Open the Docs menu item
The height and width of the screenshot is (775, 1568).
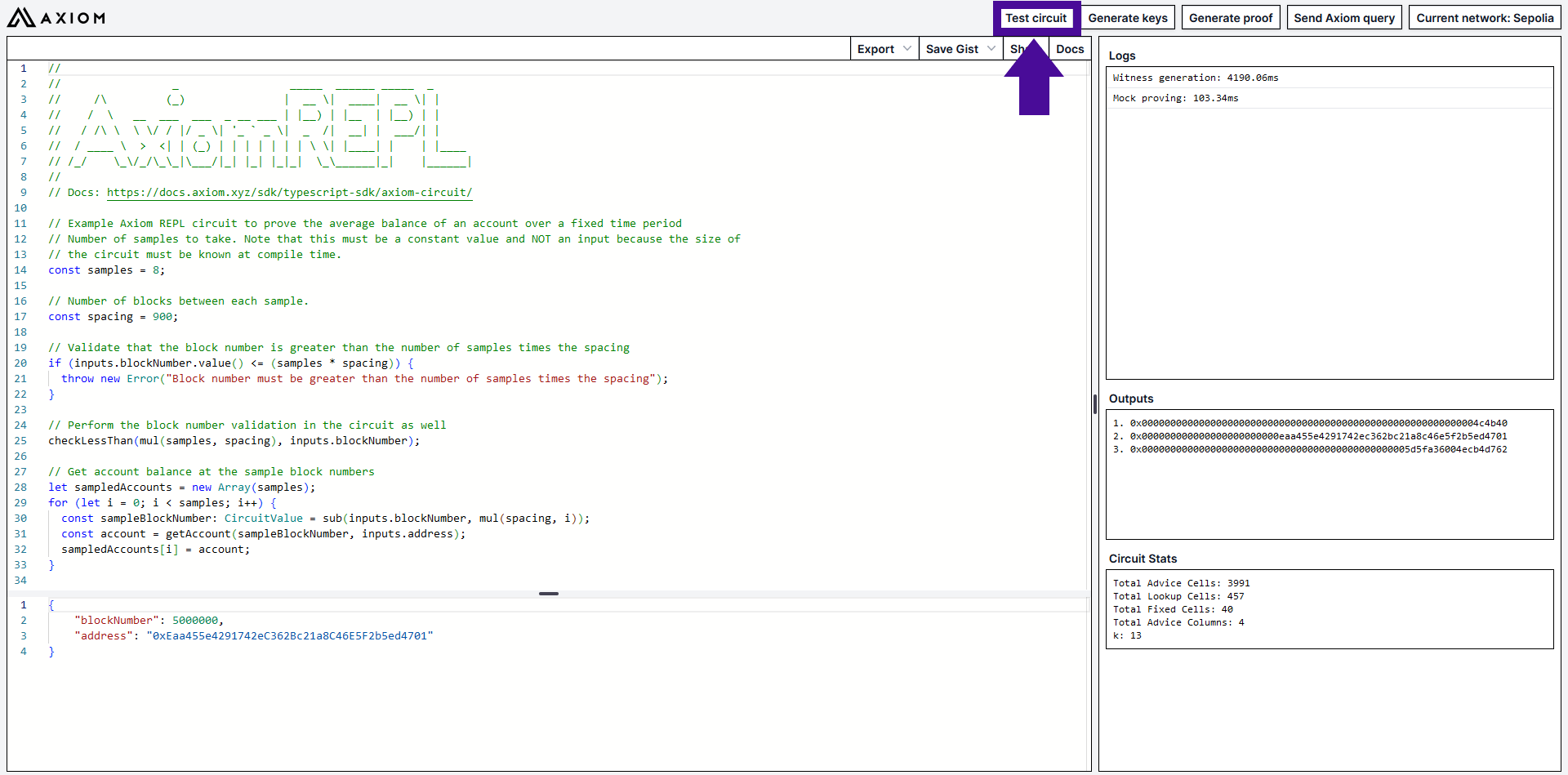[x=1069, y=49]
